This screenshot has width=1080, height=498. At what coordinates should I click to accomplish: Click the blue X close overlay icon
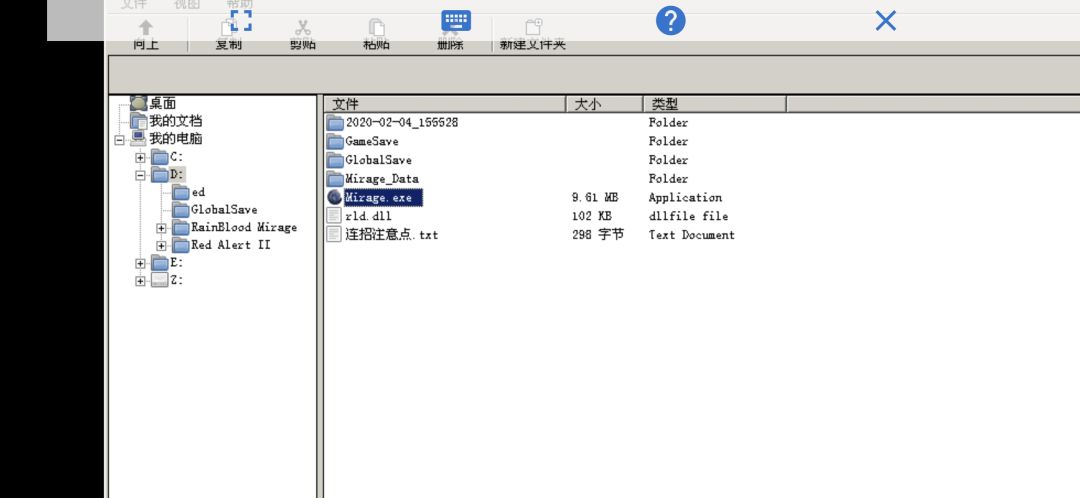pyautogui.click(x=886, y=21)
